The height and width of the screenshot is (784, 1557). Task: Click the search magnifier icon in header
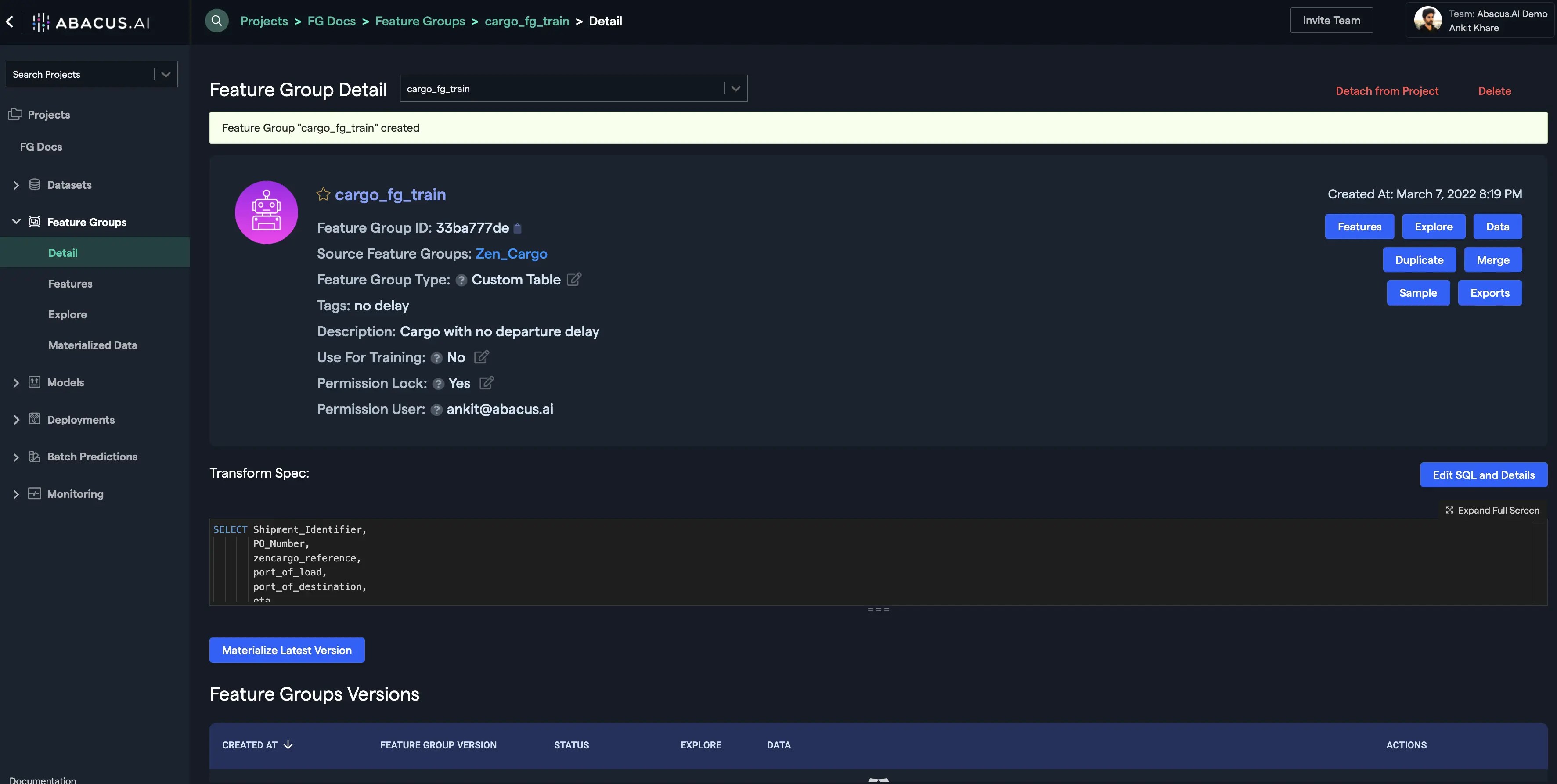pyautogui.click(x=216, y=21)
